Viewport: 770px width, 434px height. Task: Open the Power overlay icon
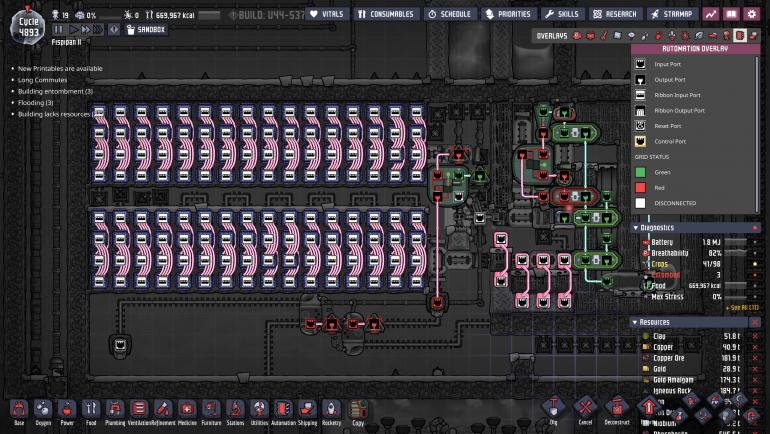[591, 35]
